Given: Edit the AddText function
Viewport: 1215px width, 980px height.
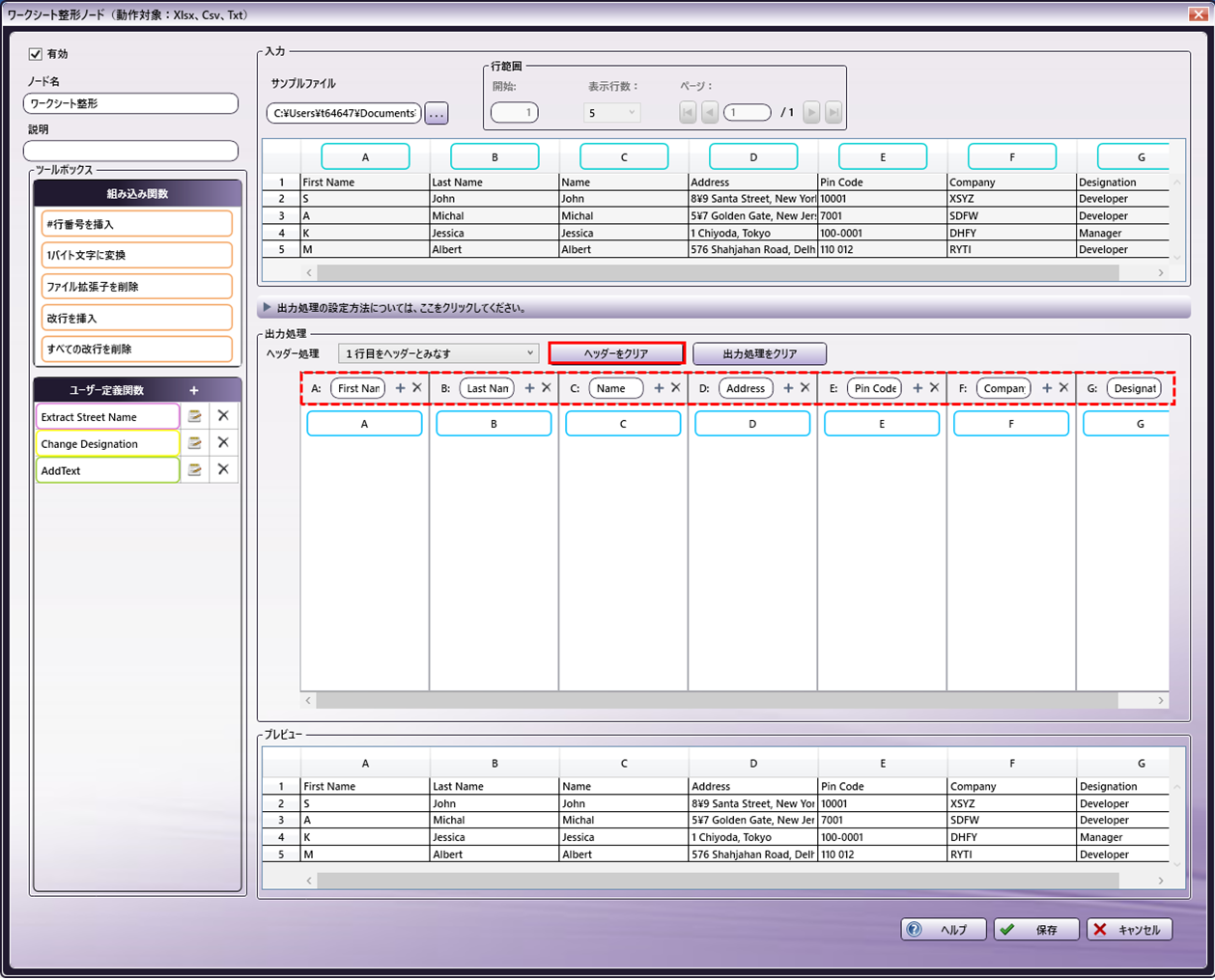Looking at the screenshot, I should coord(194,470).
